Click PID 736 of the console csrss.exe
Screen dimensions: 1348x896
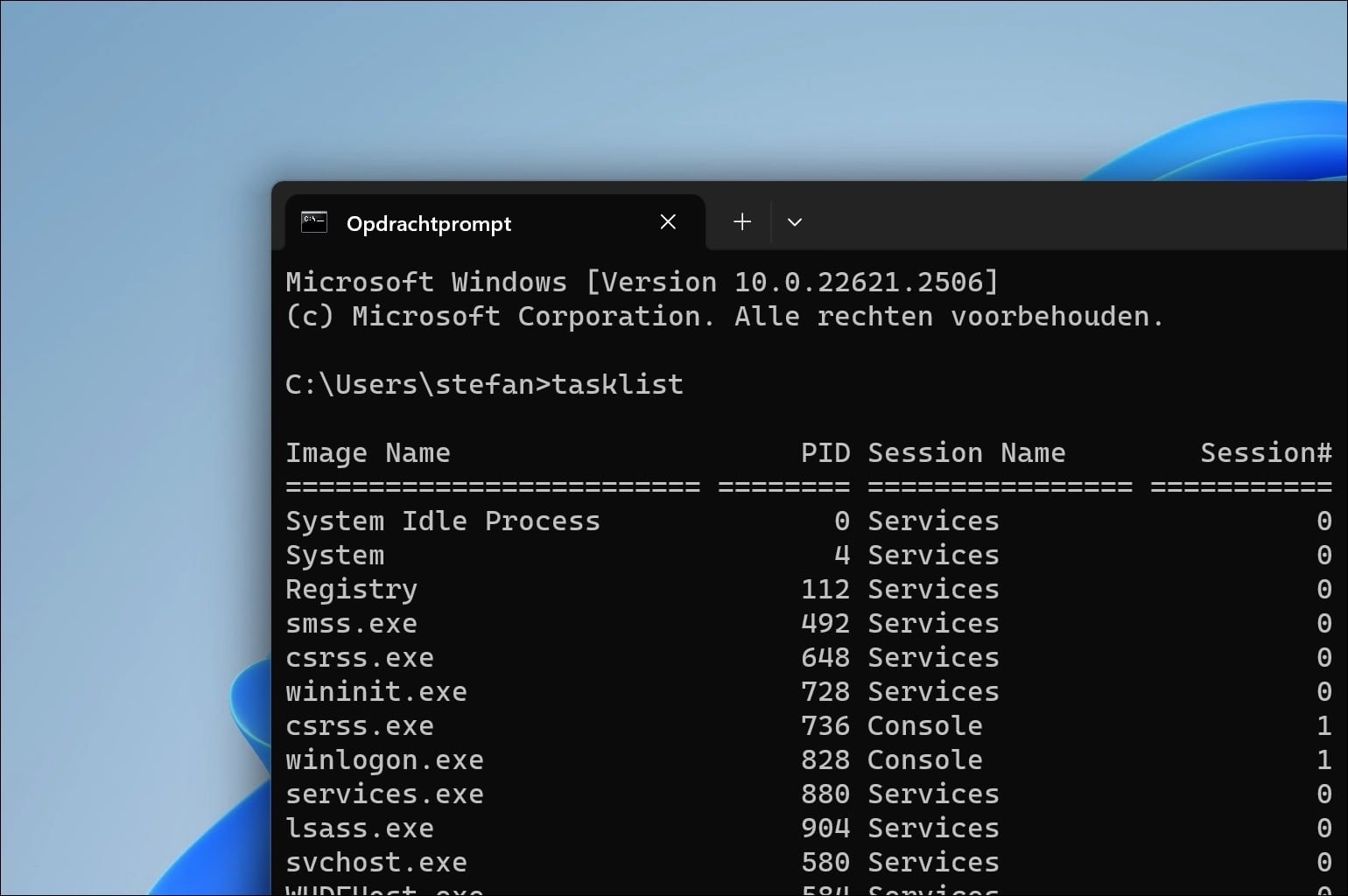(x=825, y=725)
